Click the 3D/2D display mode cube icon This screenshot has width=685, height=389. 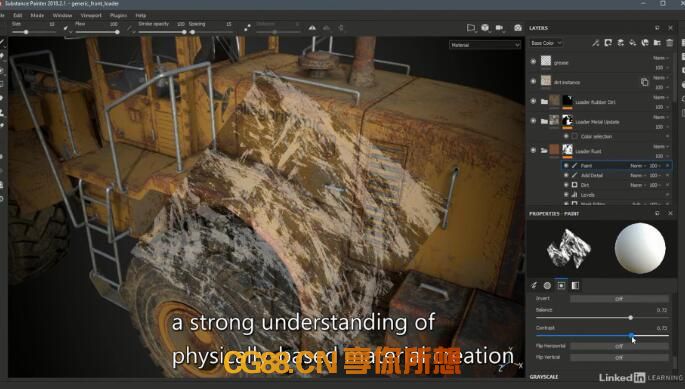click(485, 28)
